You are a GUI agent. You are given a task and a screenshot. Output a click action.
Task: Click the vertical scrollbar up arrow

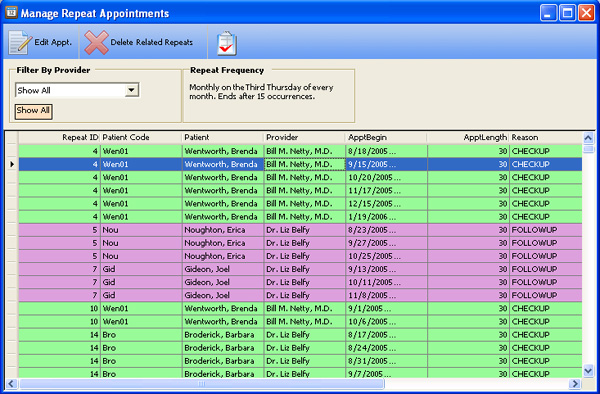[588, 138]
